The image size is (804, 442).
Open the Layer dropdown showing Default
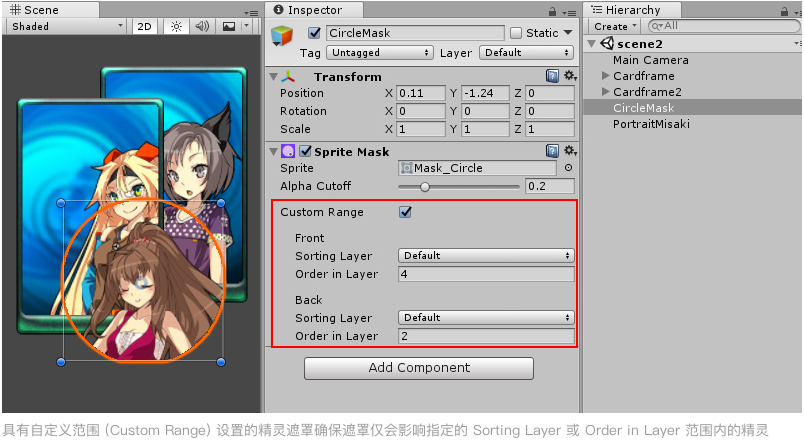(527, 53)
